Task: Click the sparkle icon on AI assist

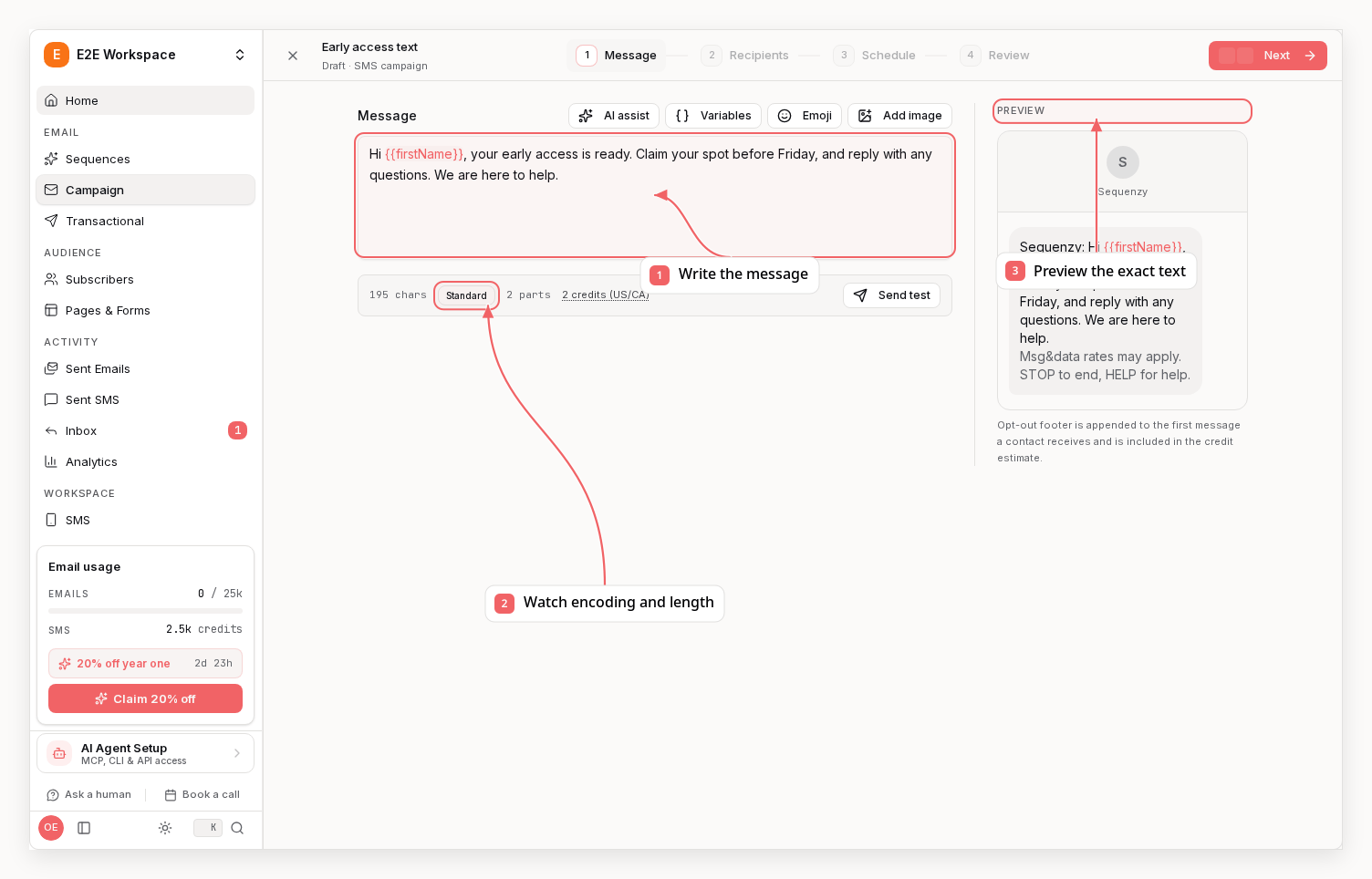Action: [586, 116]
